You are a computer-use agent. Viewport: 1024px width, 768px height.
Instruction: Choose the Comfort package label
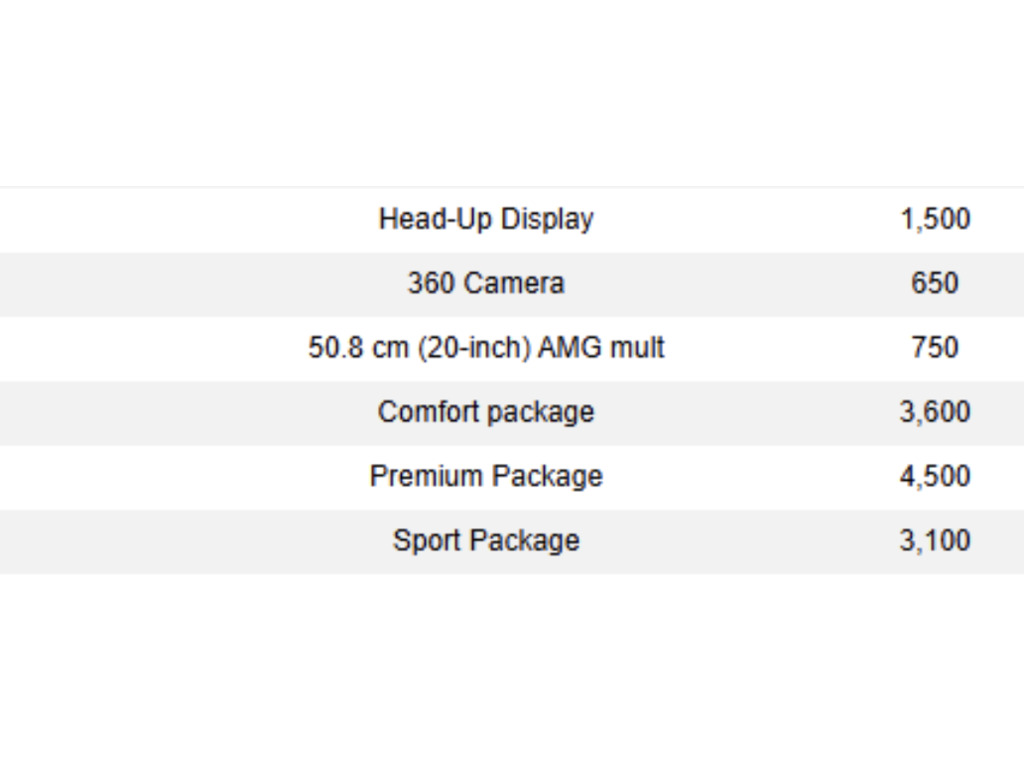[x=486, y=412]
